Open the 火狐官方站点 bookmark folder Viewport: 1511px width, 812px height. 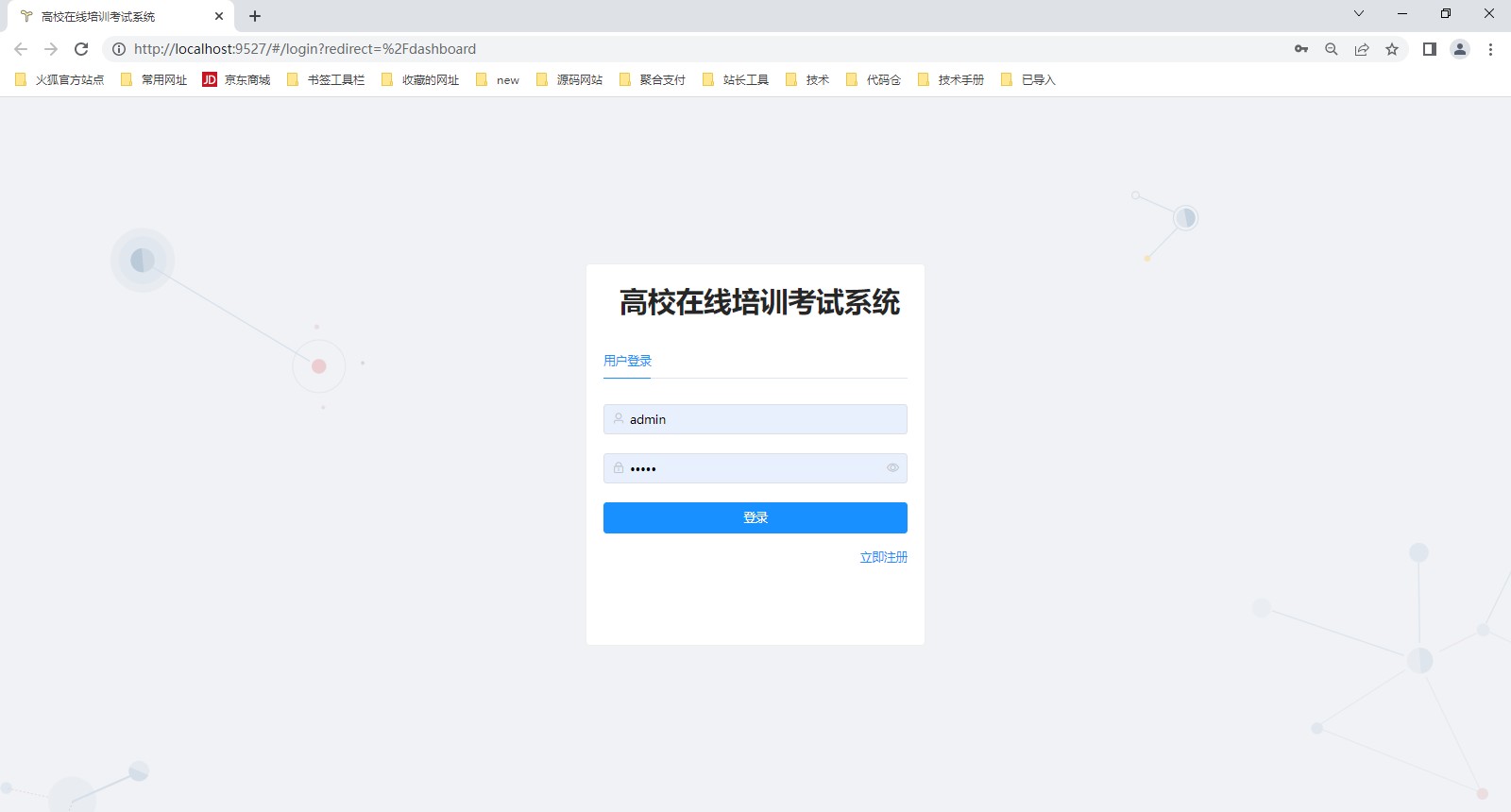tap(59, 80)
